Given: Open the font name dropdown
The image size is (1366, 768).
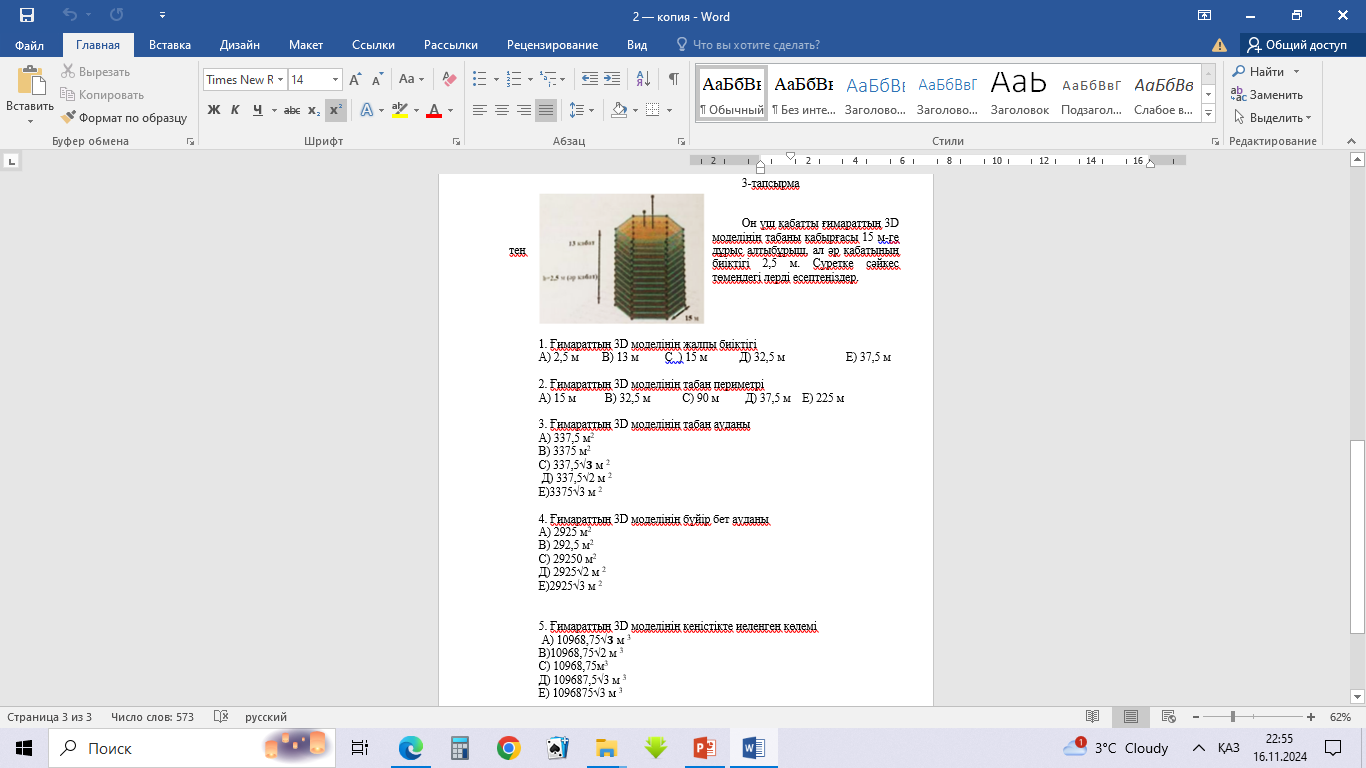Looking at the screenshot, I should coord(281,80).
